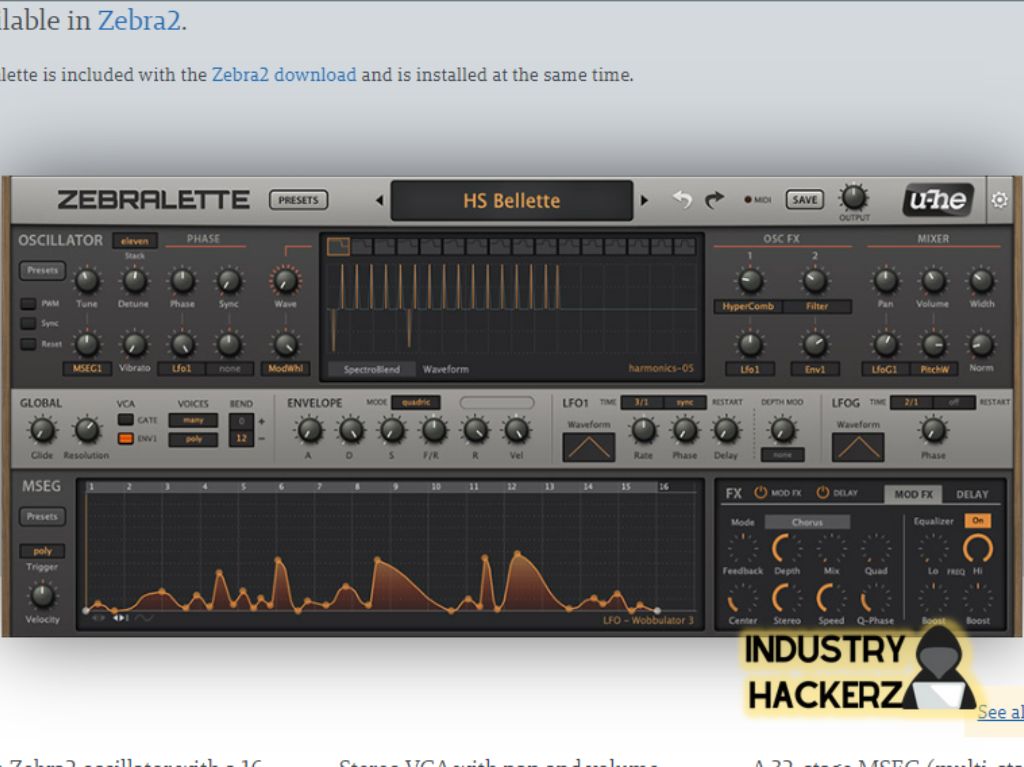1024x767 pixels.
Task: Click the LFO1 Delay knob
Action: click(x=726, y=430)
